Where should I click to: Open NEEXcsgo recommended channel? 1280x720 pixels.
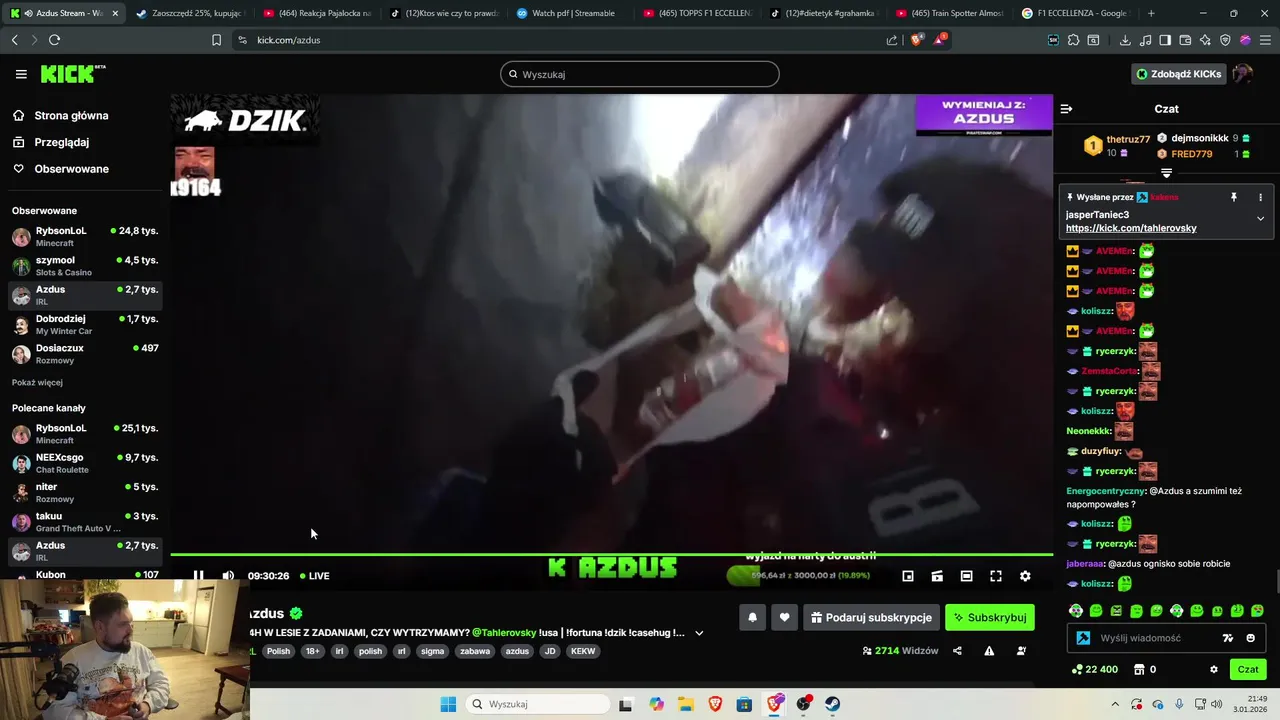point(85,463)
